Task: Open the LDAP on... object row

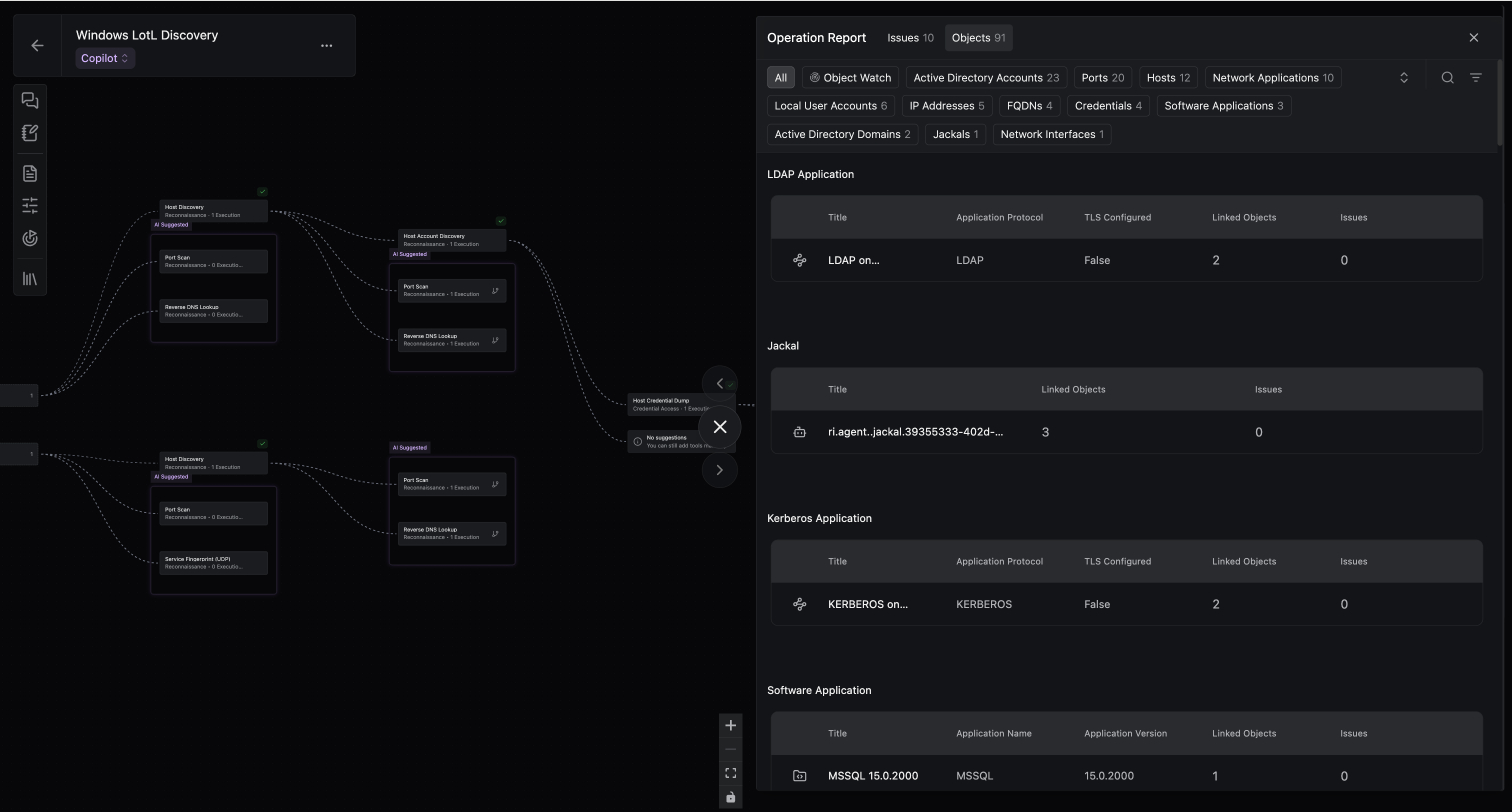Action: [x=853, y=260]
